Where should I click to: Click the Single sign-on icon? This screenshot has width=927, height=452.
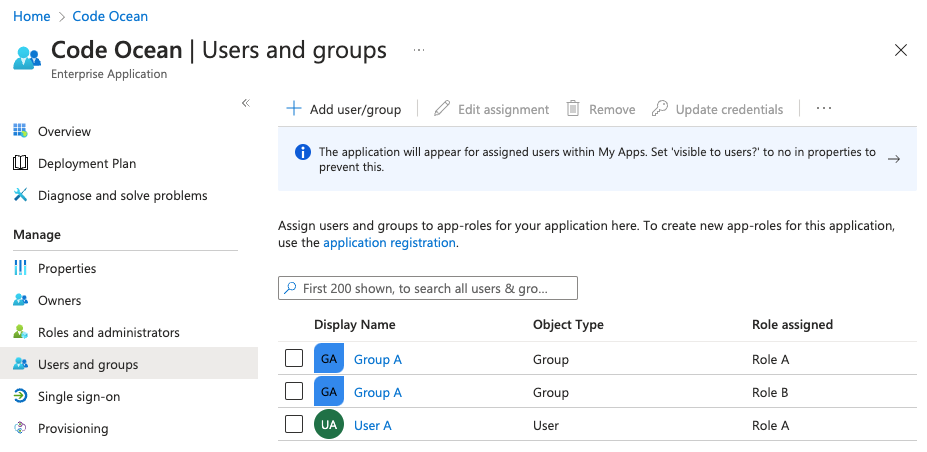click(x=20, y=396)
